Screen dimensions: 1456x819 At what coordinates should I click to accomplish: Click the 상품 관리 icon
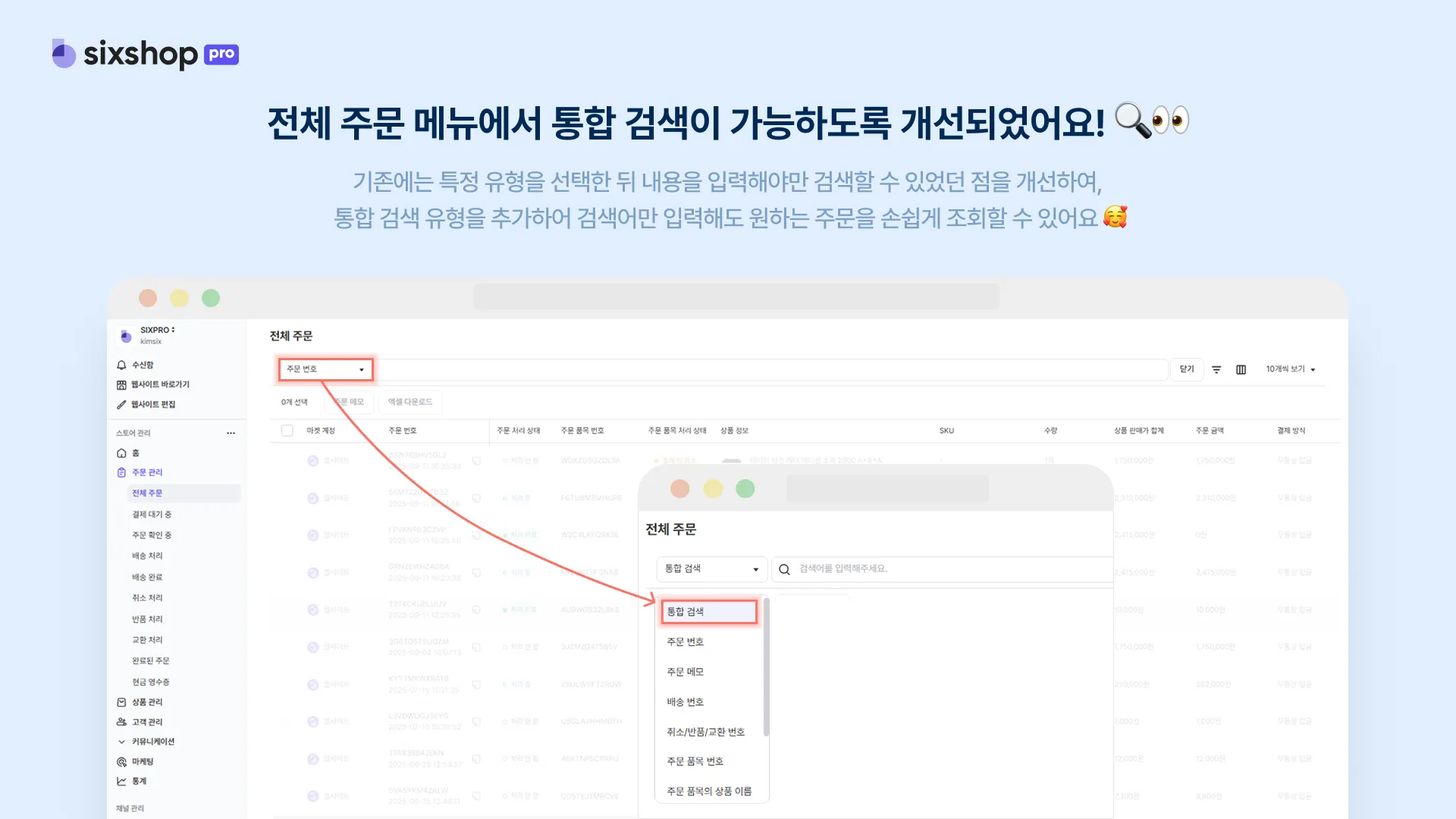coord(121,702)
